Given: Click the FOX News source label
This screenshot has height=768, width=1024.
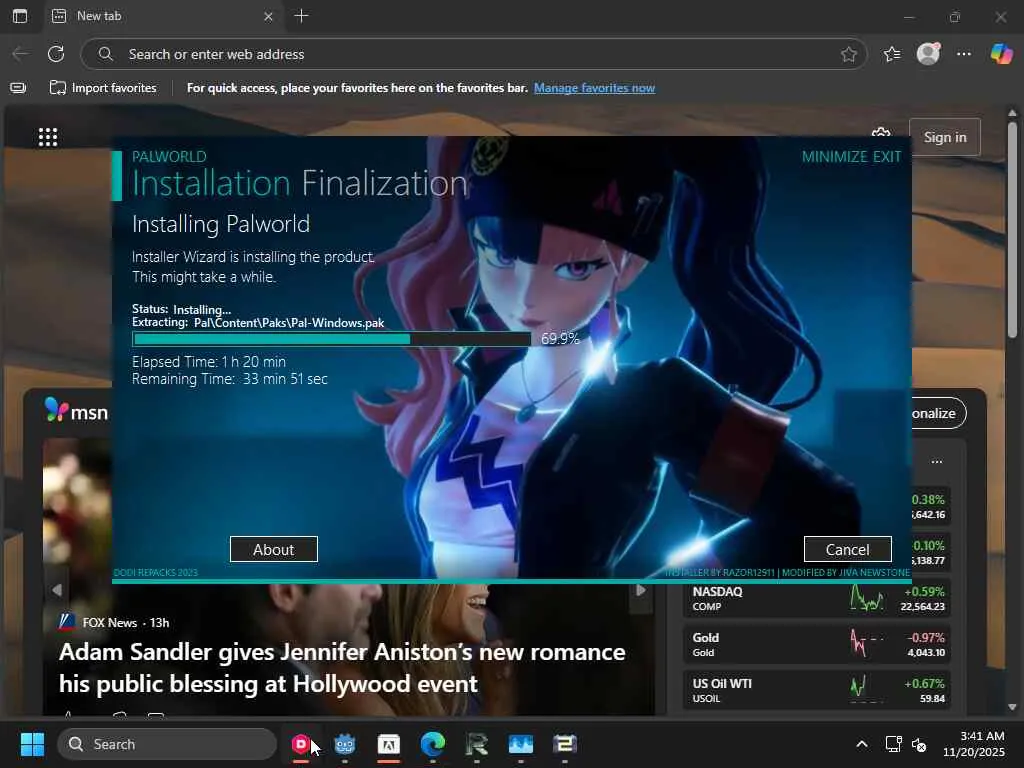Looking at the screenshot, I should click(109, 622).
